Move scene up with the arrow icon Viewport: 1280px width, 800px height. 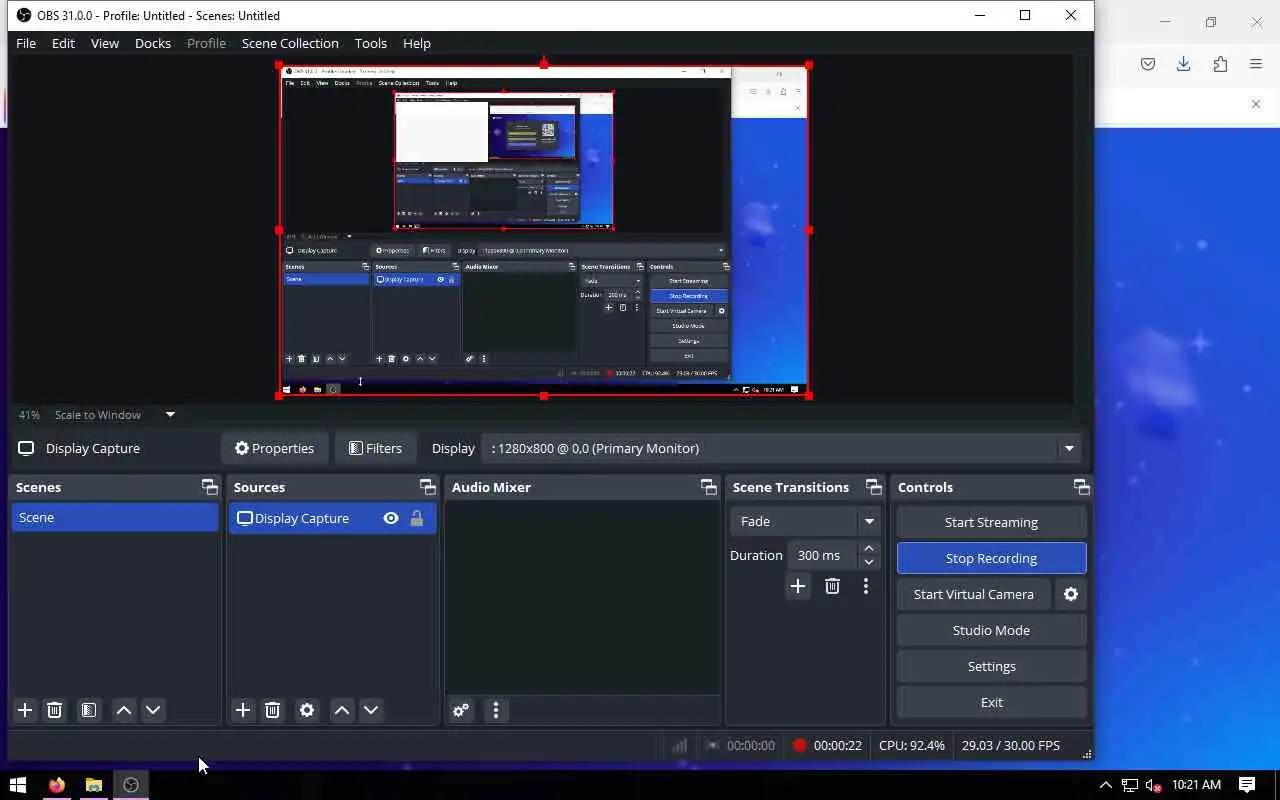click(124, 710)
